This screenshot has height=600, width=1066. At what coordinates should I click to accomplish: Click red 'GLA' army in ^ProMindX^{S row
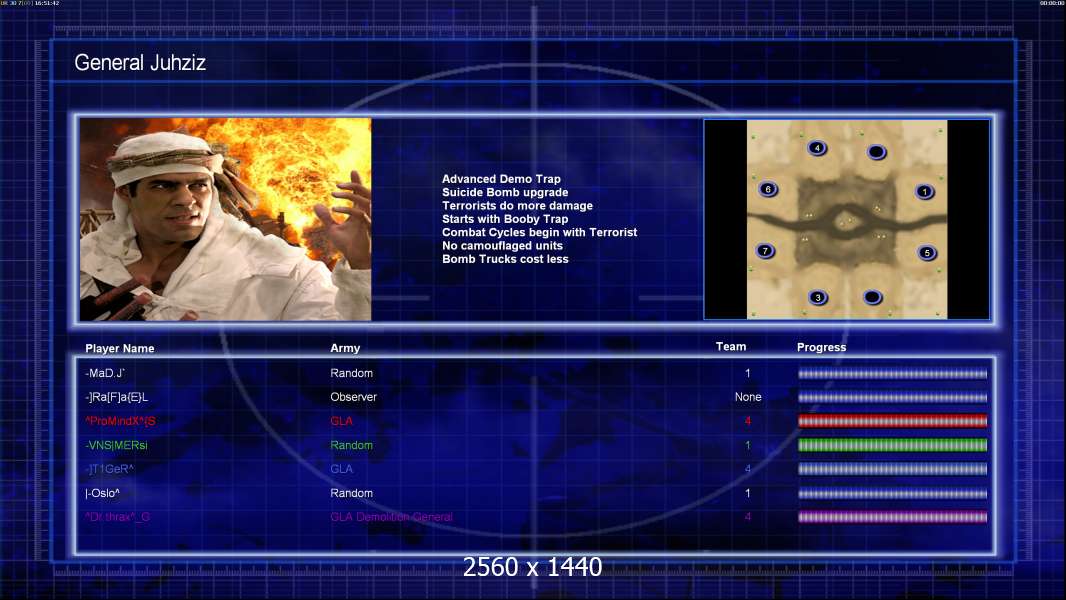(x=341, y=421)
